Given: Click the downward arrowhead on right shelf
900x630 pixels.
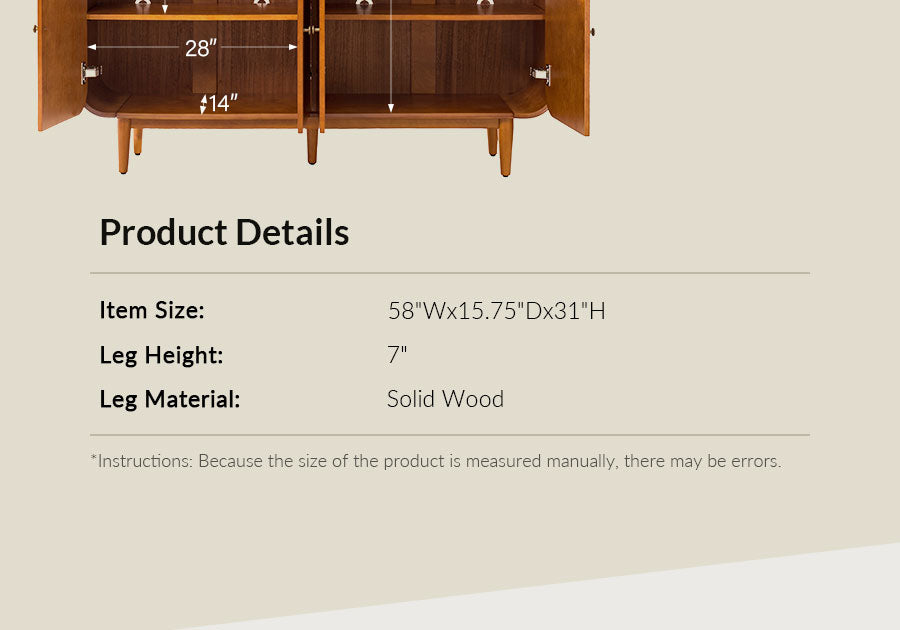Looking at the screenshot, I should click(x=391, y=106).
